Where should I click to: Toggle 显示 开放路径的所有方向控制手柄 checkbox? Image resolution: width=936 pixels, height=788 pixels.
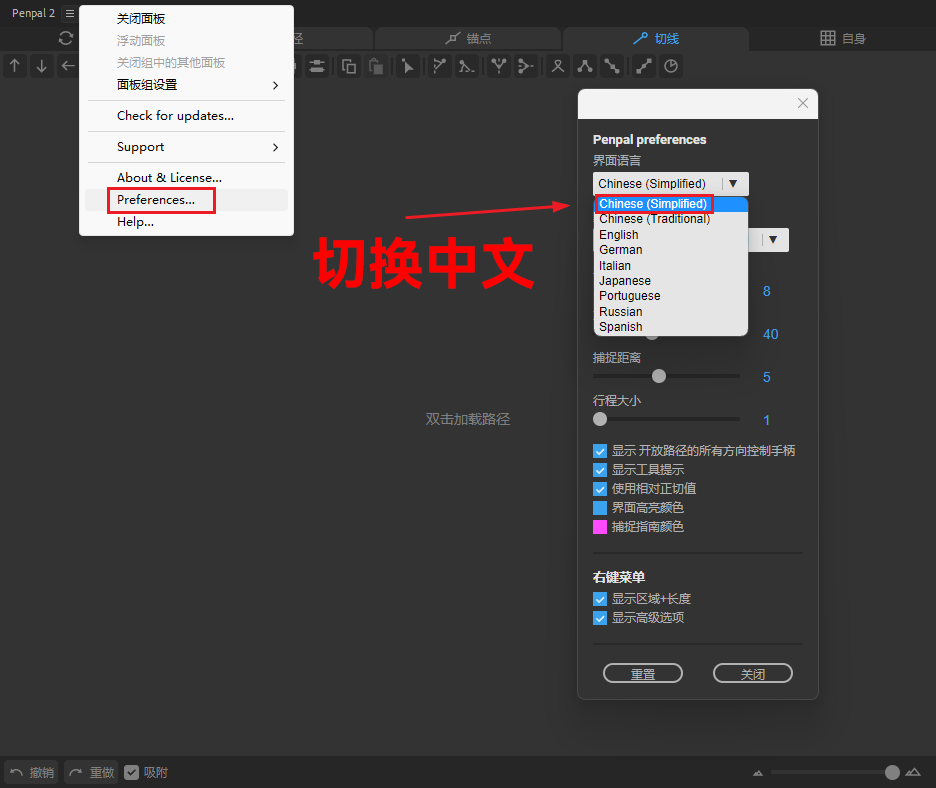click(x=600, y=451)
